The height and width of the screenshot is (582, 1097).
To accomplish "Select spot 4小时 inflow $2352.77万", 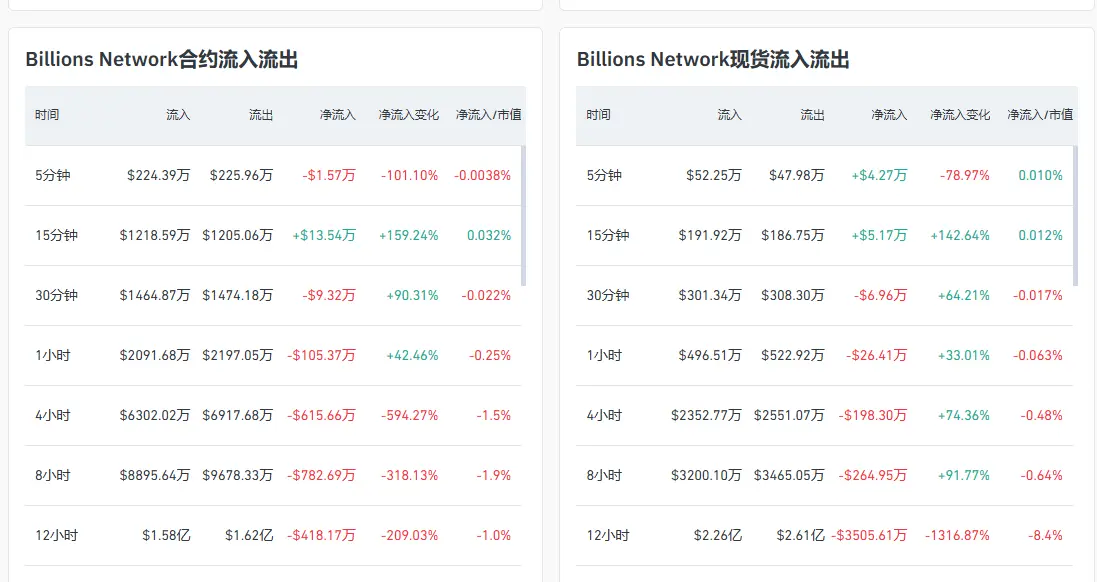I will 707,416.
